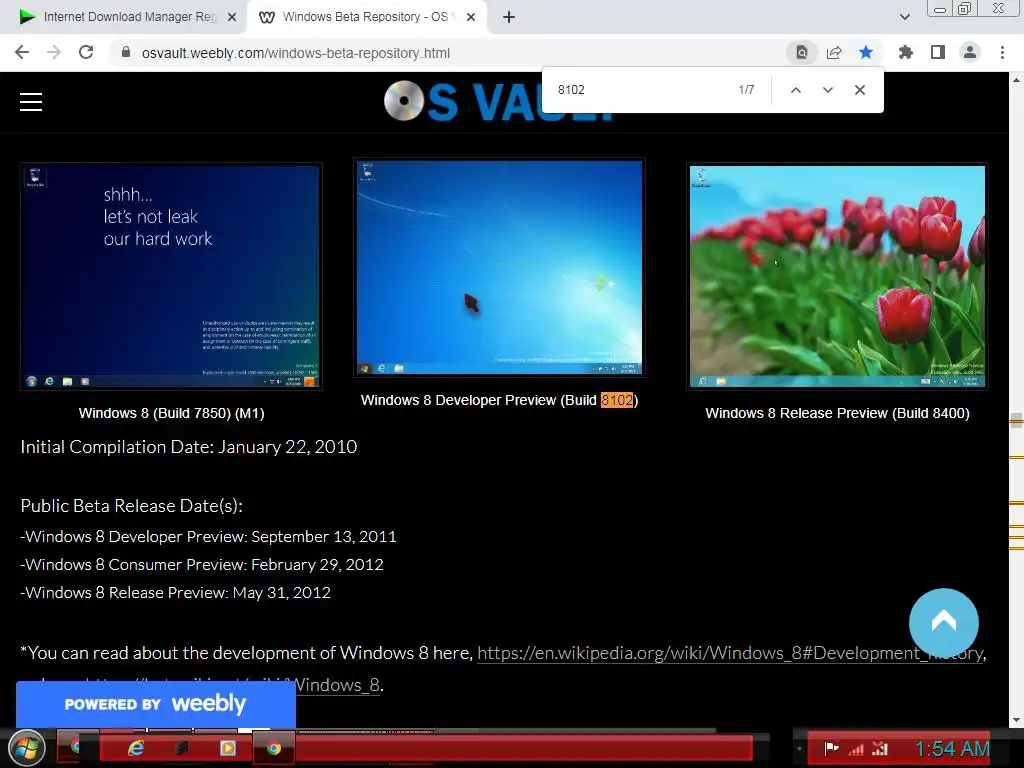Click the Consumer Preview February 29 line
Screen dimensions: 1024x768
[x=202, y=565]
